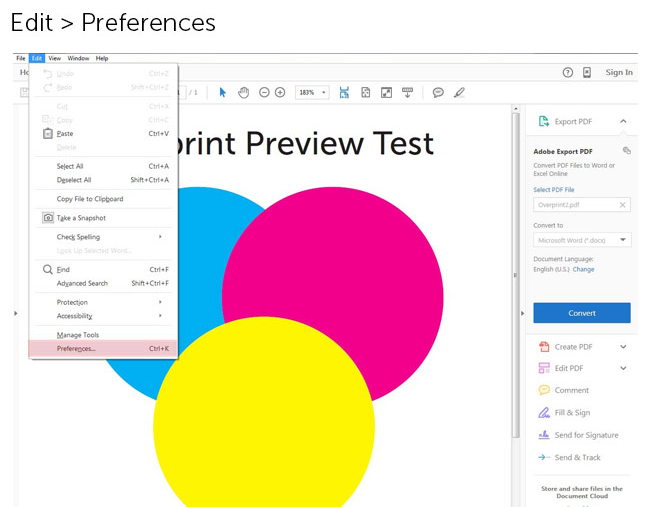Collapse the Export PDF section chevron
The width and height of the screenshot is (650, 507).
[x=623, y=121]
